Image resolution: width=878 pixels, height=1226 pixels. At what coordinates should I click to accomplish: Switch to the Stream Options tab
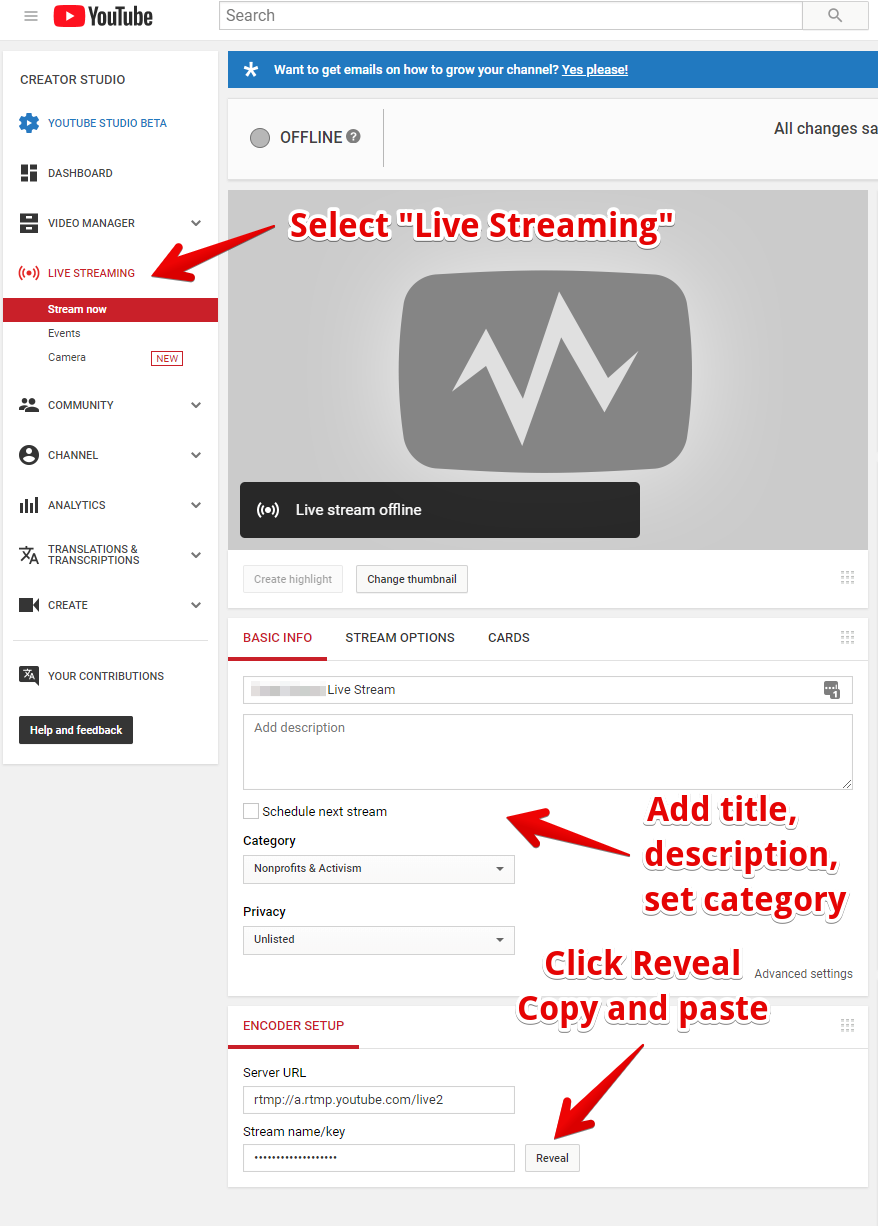pyautogui.click(x=400, y=638)
